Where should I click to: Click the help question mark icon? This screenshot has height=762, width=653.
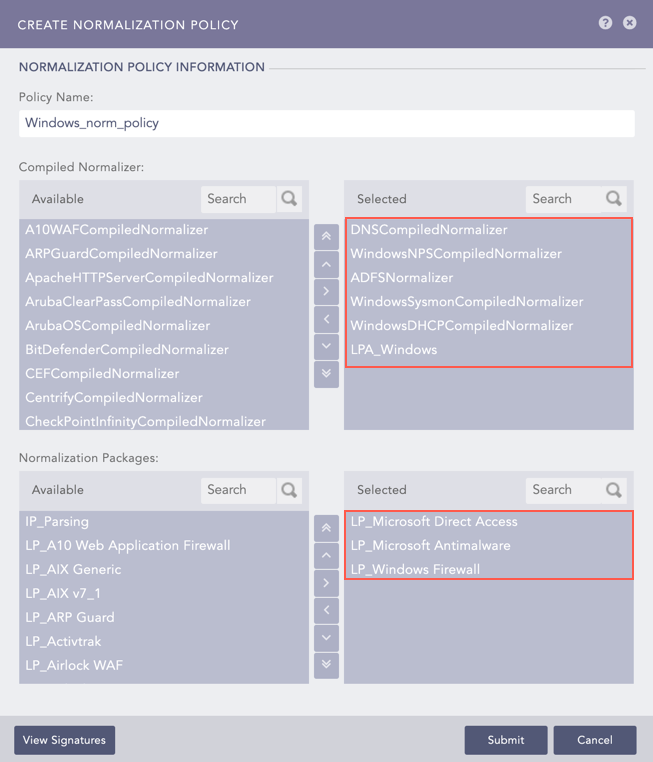click(605, 23)
